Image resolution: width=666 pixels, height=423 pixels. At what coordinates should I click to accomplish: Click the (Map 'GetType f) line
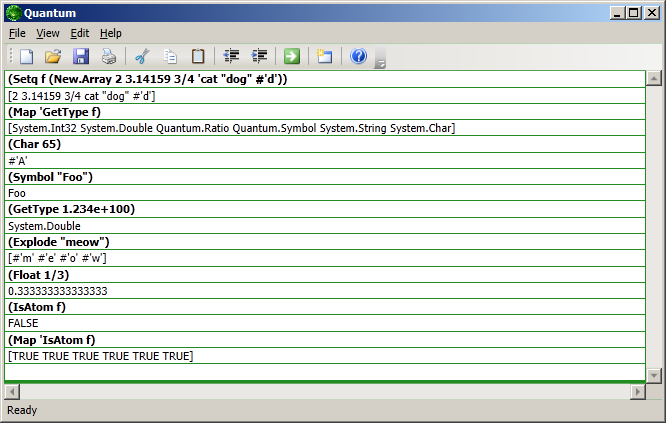pyautogui.click(x=325, y=112)
